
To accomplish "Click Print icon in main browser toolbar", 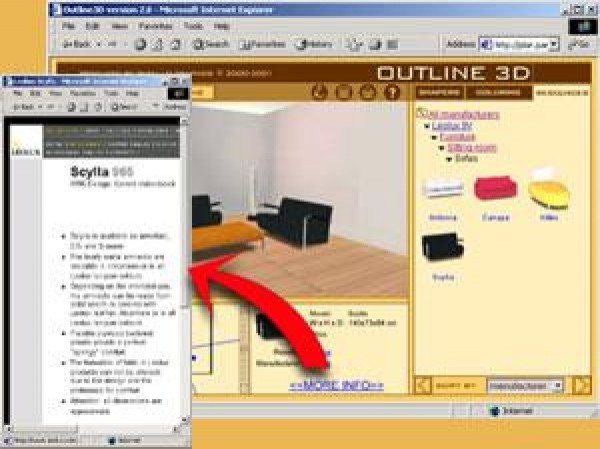I will click(375, 44).
